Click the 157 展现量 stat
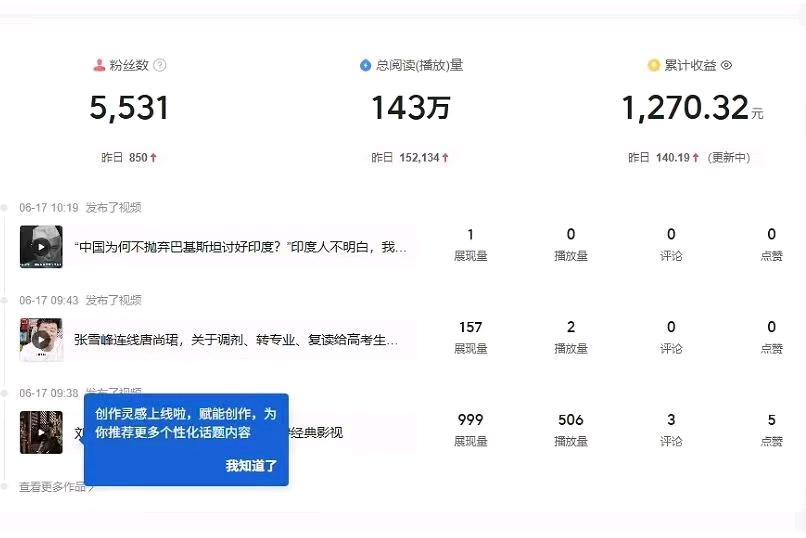 [x=470, y=337]
